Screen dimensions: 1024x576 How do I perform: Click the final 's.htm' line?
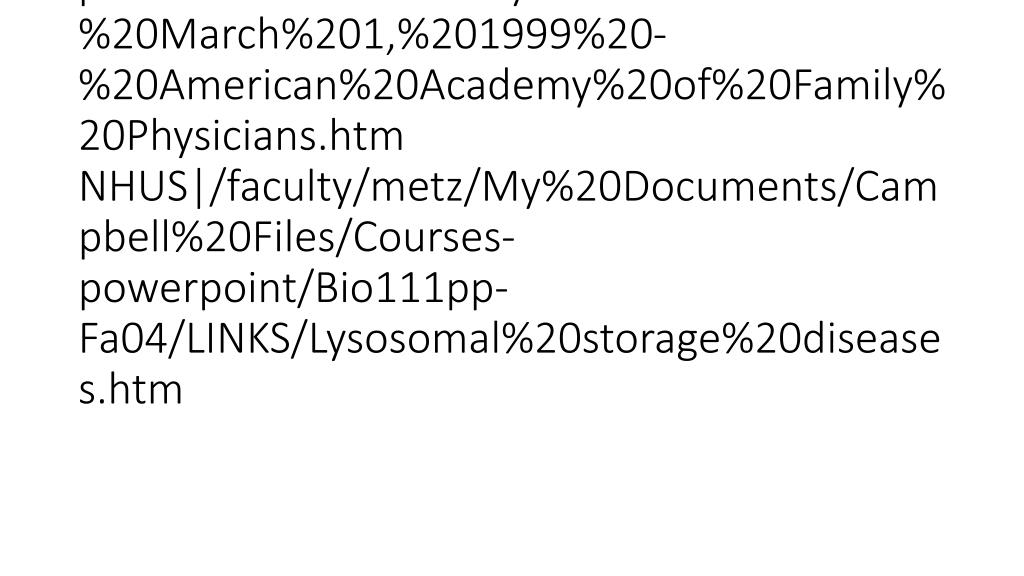click(x=131, y=390)
